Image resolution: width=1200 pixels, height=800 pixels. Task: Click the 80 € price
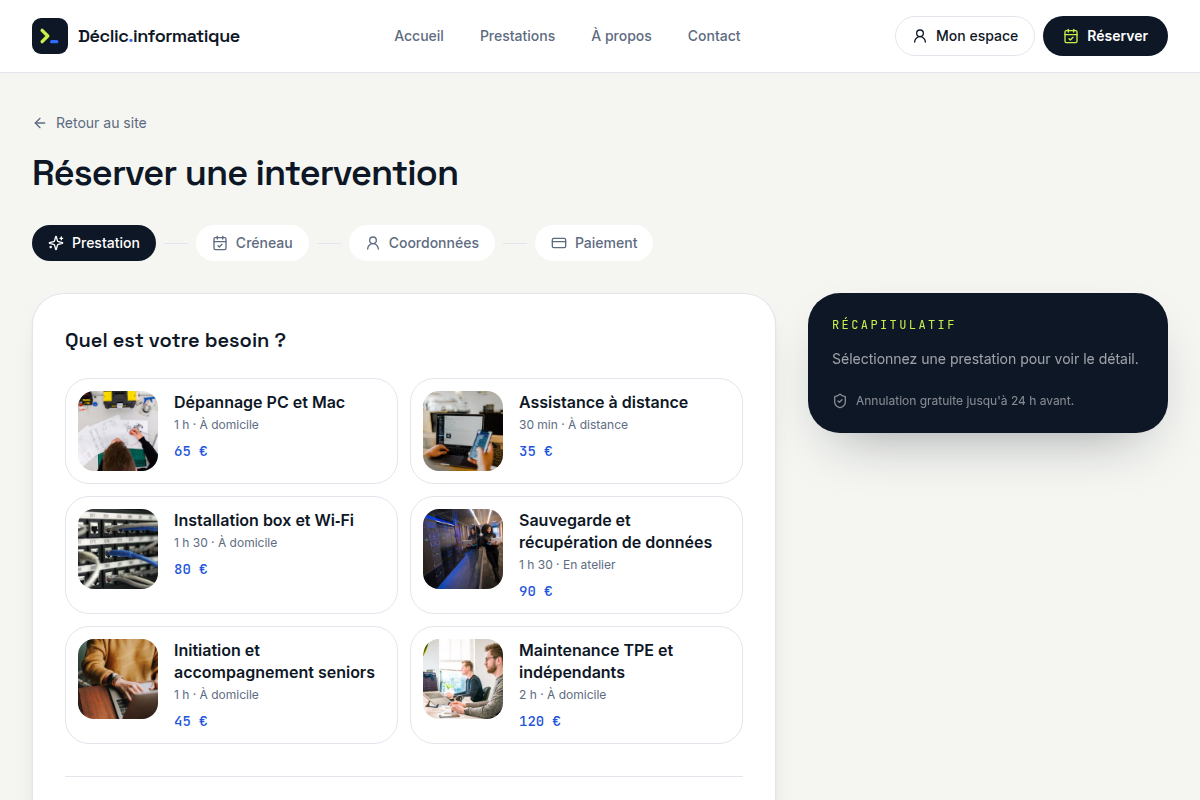[x=191, y=569]
